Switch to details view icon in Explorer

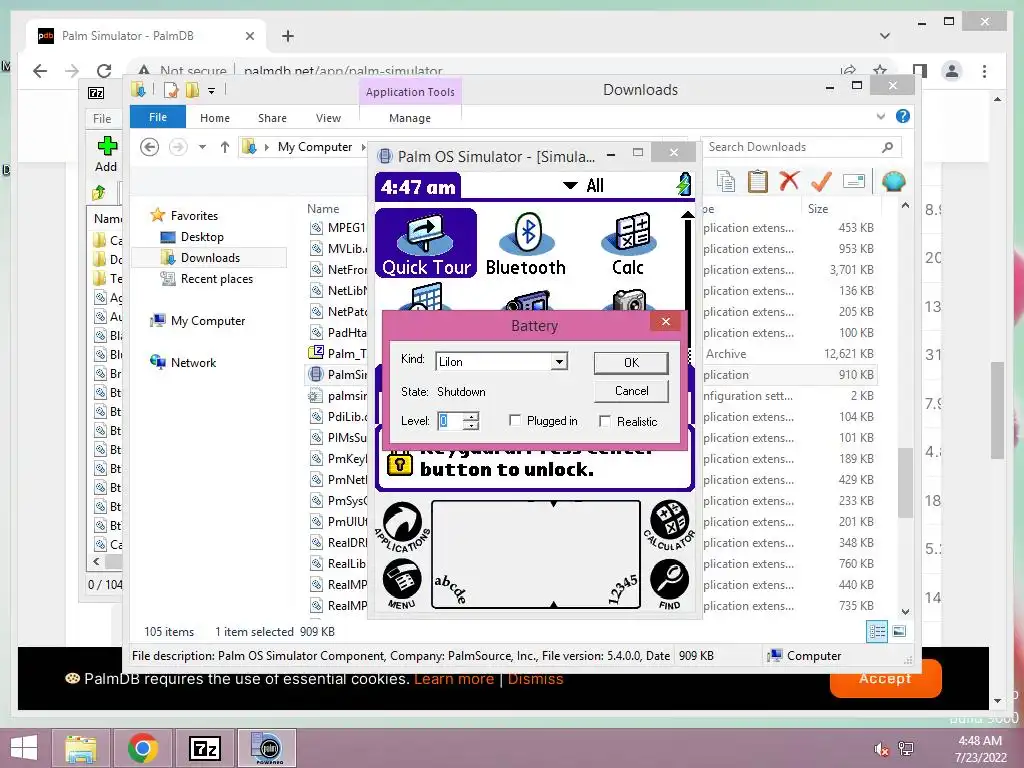(x=877, y=631)
